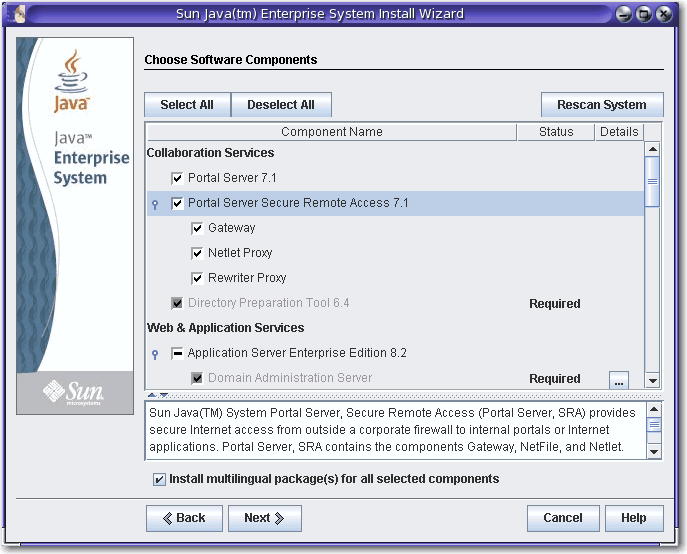
Task: Uncheck the Netlet Proxy checkbox
Action: pos(197,253)
